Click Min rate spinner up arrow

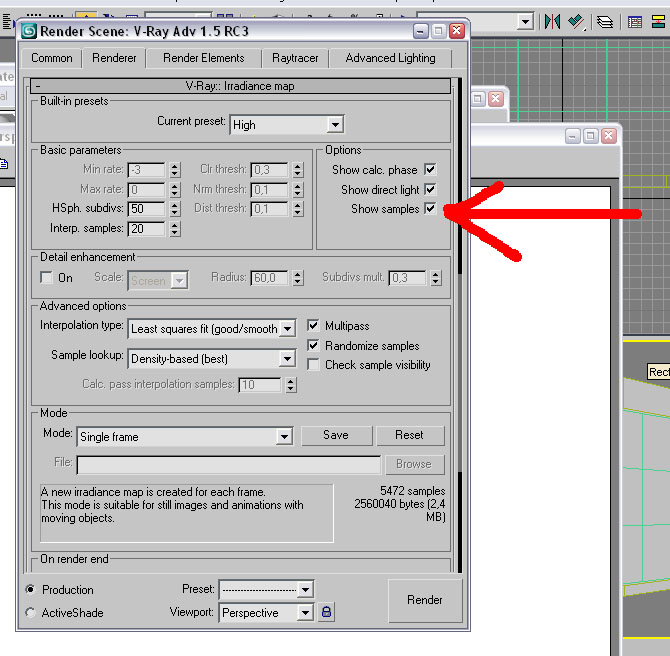[x=174, y=166]
